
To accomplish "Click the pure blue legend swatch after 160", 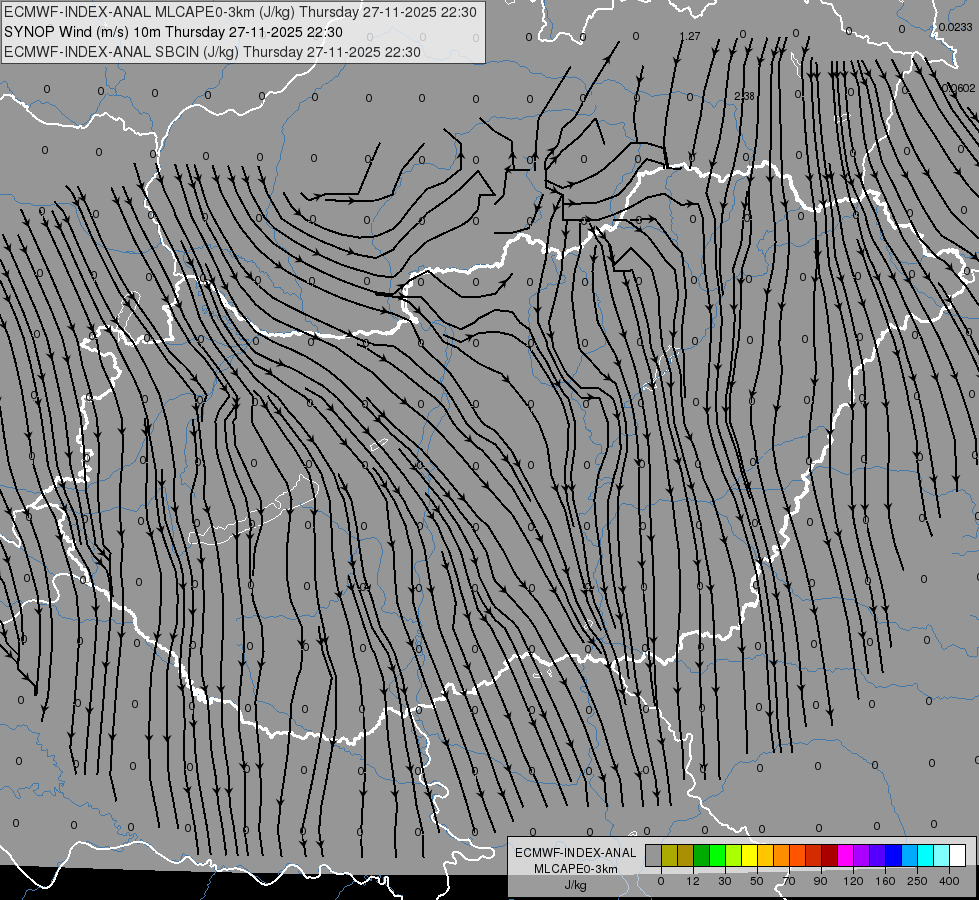I will pyautogui.click(x=894, y=855).
